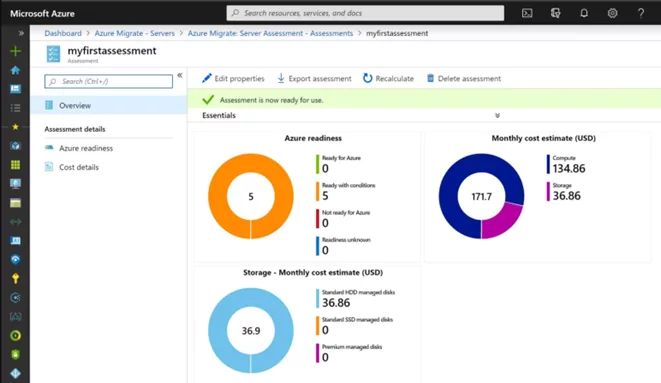The height and width of the screenshot is (383, 661).
Task: Open the monitor Virtual machines sidebar icon
Action: pos(15,184)
